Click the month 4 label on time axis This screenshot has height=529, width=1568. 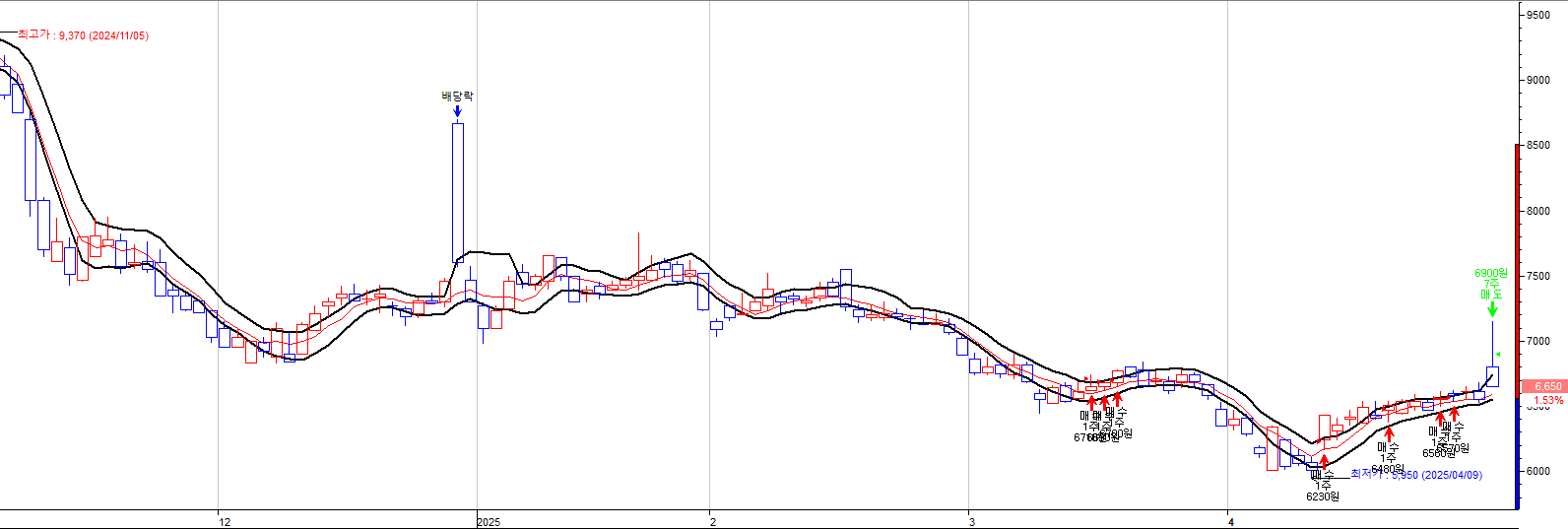(x=1231, y=521)
